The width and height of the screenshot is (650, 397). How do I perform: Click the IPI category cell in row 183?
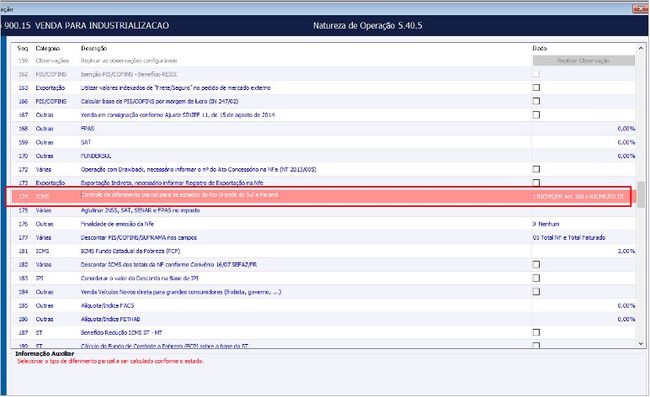click(39, 278)
